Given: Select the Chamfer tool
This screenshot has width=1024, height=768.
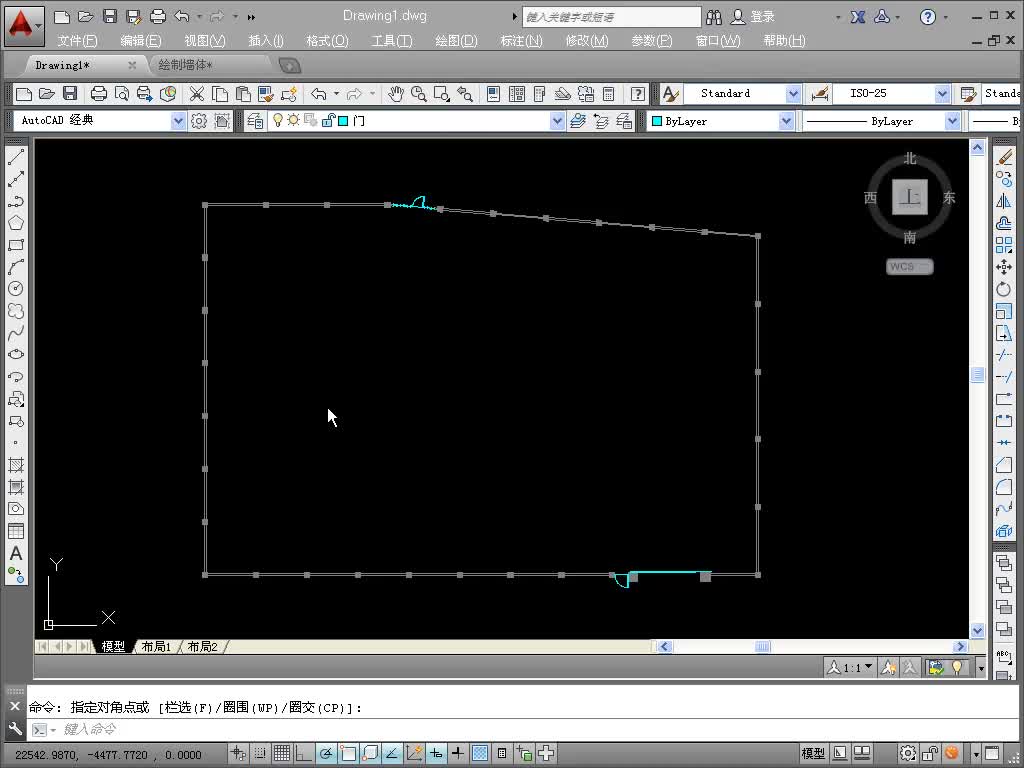Looking at the screenshot, I should (1004, 465).
